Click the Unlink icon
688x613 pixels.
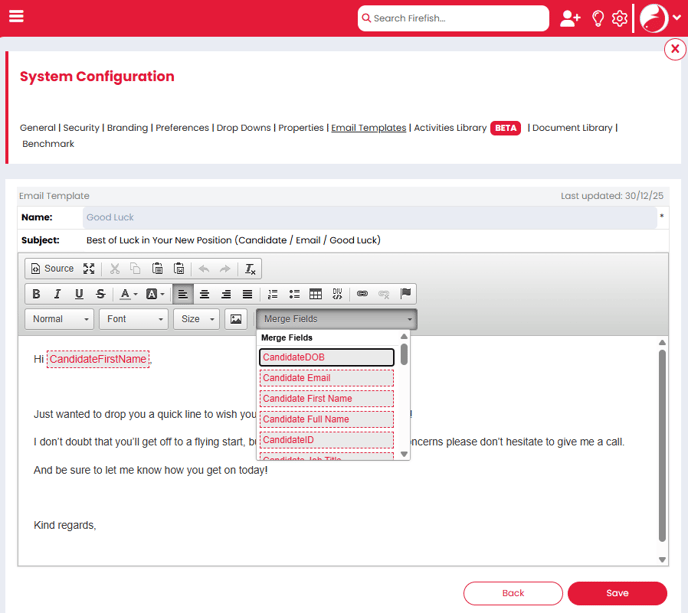click(384, 294)
